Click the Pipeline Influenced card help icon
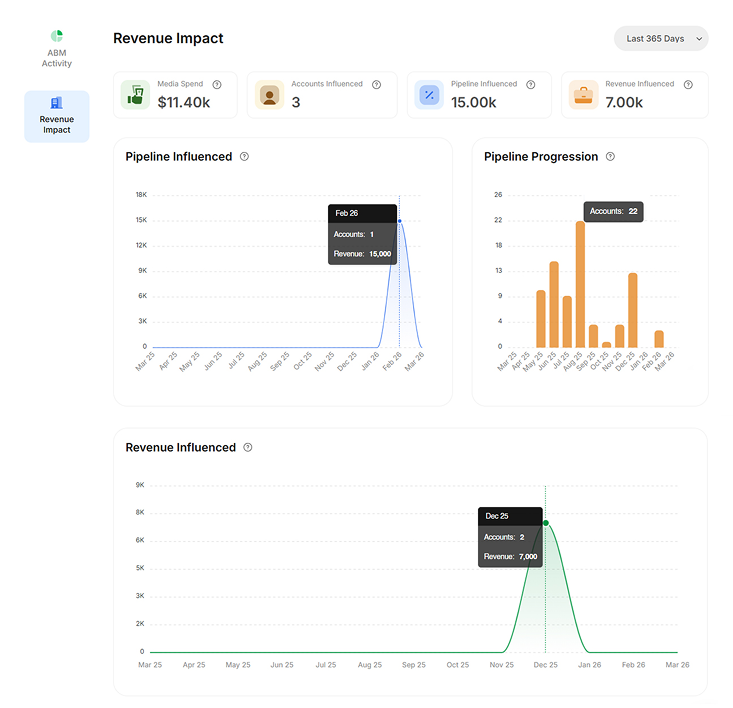733x708 pixels. coord(531,85)
